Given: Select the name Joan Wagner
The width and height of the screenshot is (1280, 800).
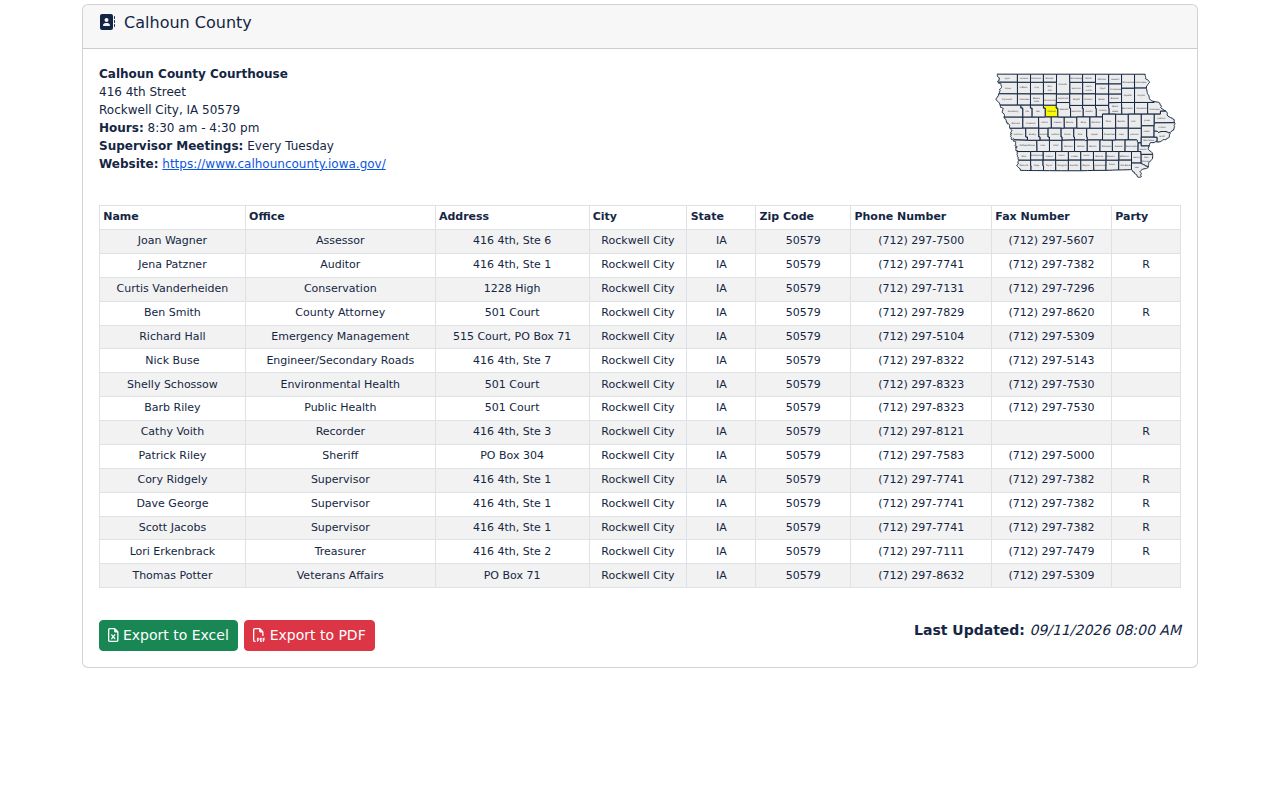Looking at the screenshot, I should [x=172, y=241].
